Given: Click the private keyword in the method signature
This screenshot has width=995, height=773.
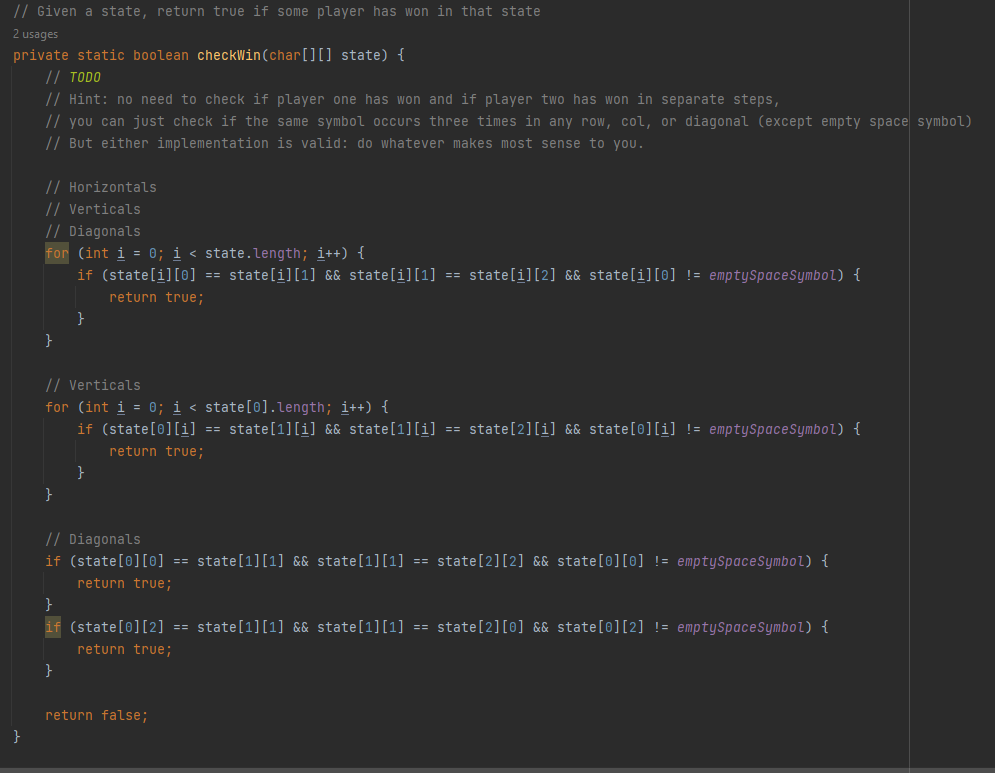Looking at the screenshot, I should coord(41,55).
